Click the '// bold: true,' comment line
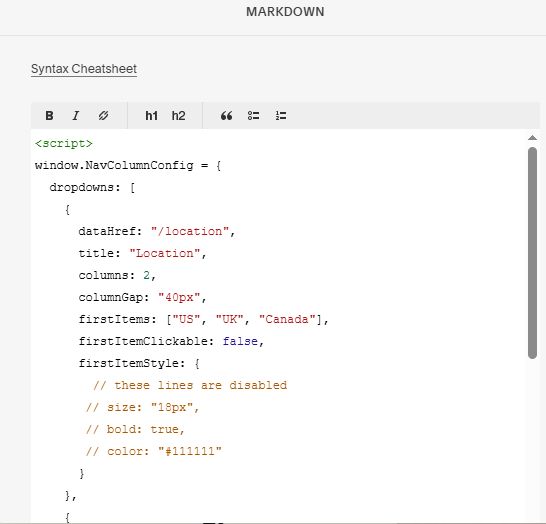Viewport: 546px width, 524px height. [135, 429]
